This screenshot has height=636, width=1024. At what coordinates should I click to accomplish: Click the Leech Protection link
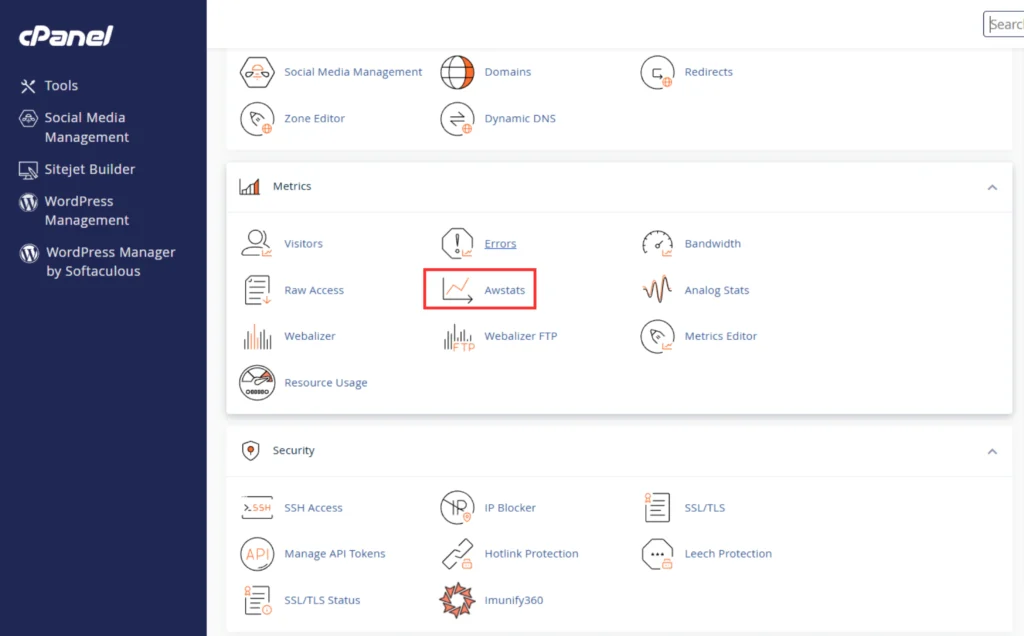pyautogui.click(x=728, y=554)
